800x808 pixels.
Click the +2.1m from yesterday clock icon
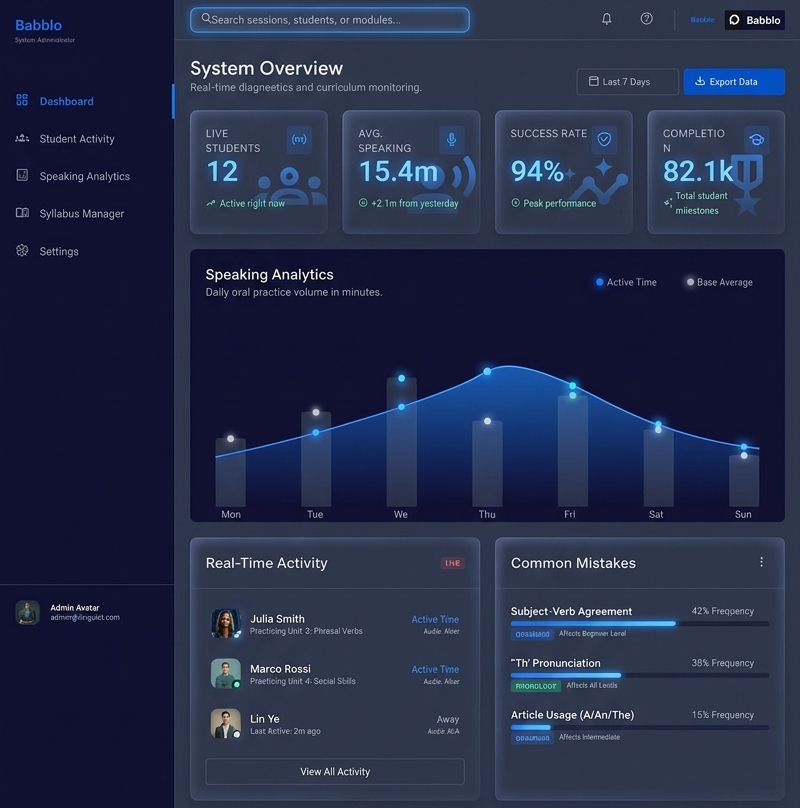point(363,203)
